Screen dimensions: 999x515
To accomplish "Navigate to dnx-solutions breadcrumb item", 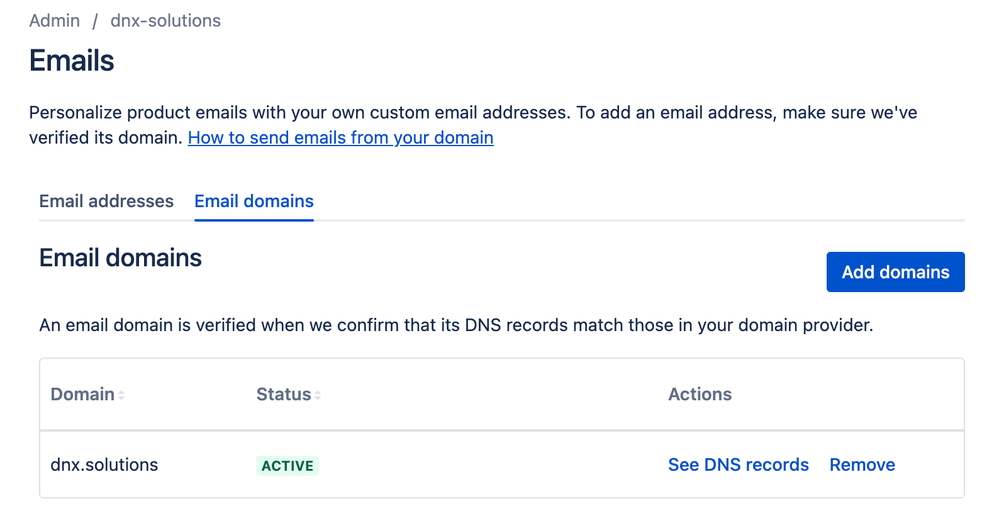I will 165,20.
